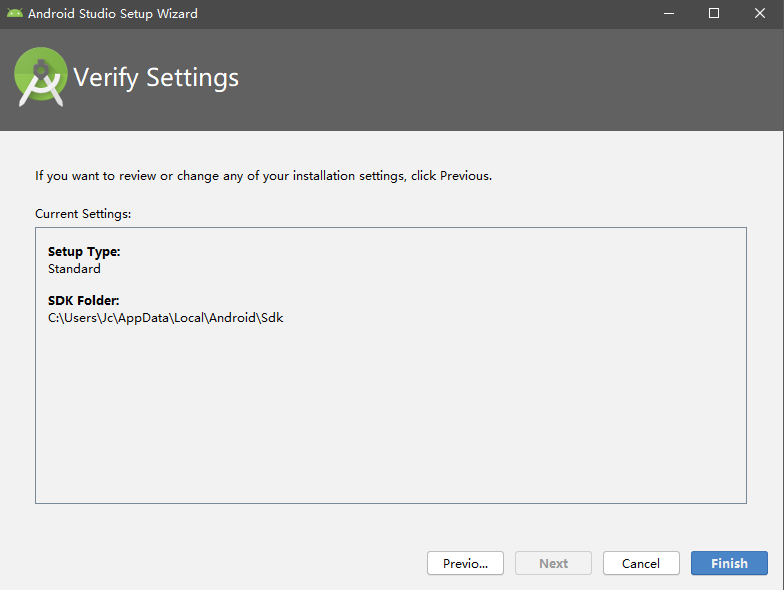The width and height of the screenshot is (784, 590).
Task: Minimize the Setup Wizard window
Action: 668,14
